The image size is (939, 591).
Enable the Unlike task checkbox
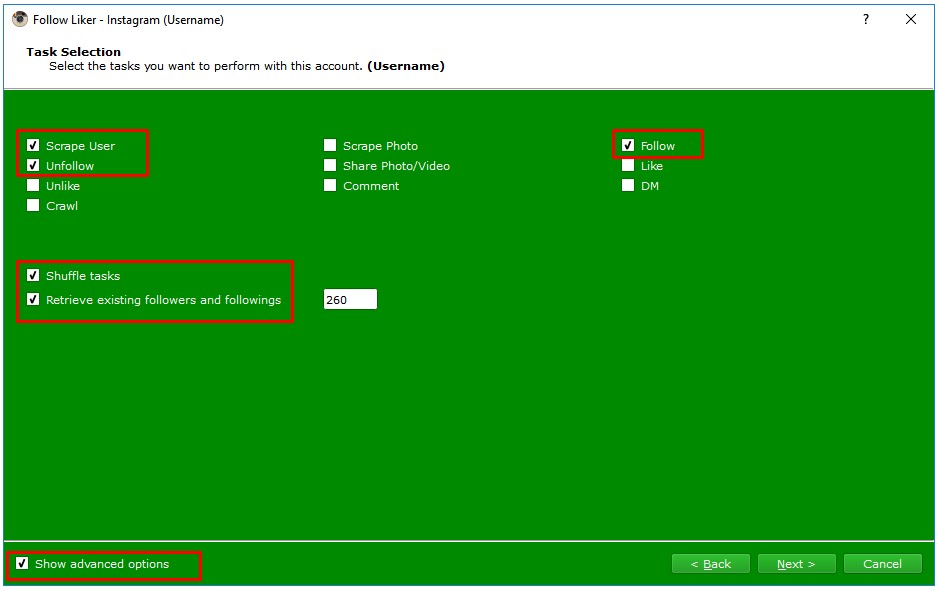(x=33, y=186)
